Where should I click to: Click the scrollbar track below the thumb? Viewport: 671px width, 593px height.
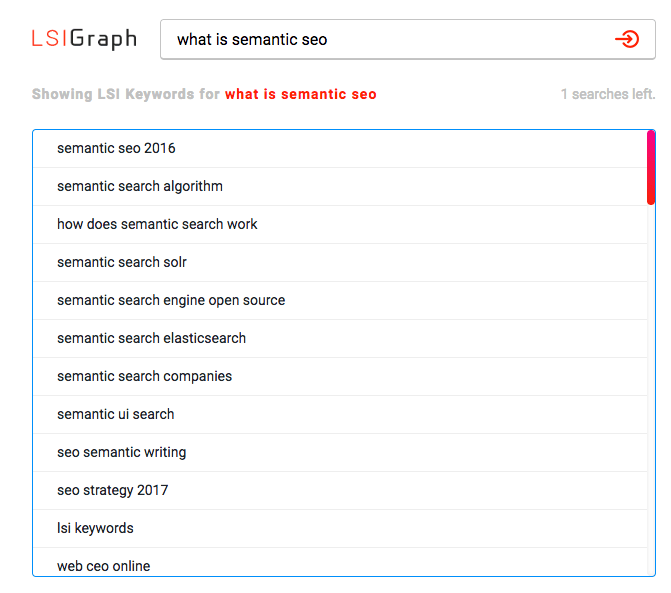coord(651,400)
